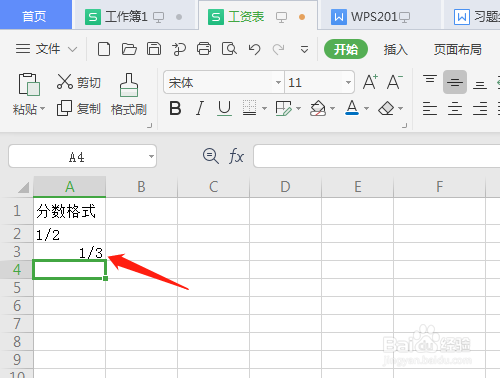Align text to right

pos(480,108)
